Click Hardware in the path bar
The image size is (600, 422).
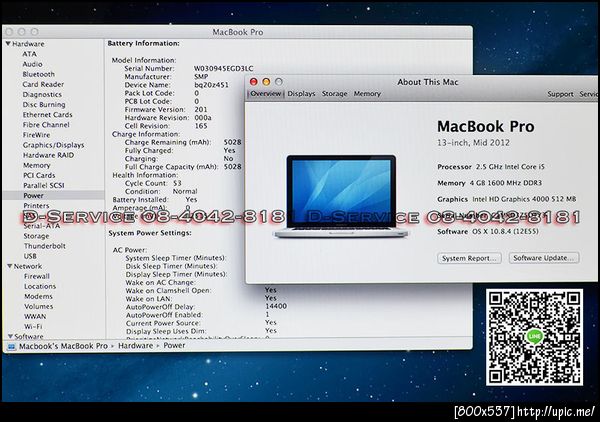[135, 345]
